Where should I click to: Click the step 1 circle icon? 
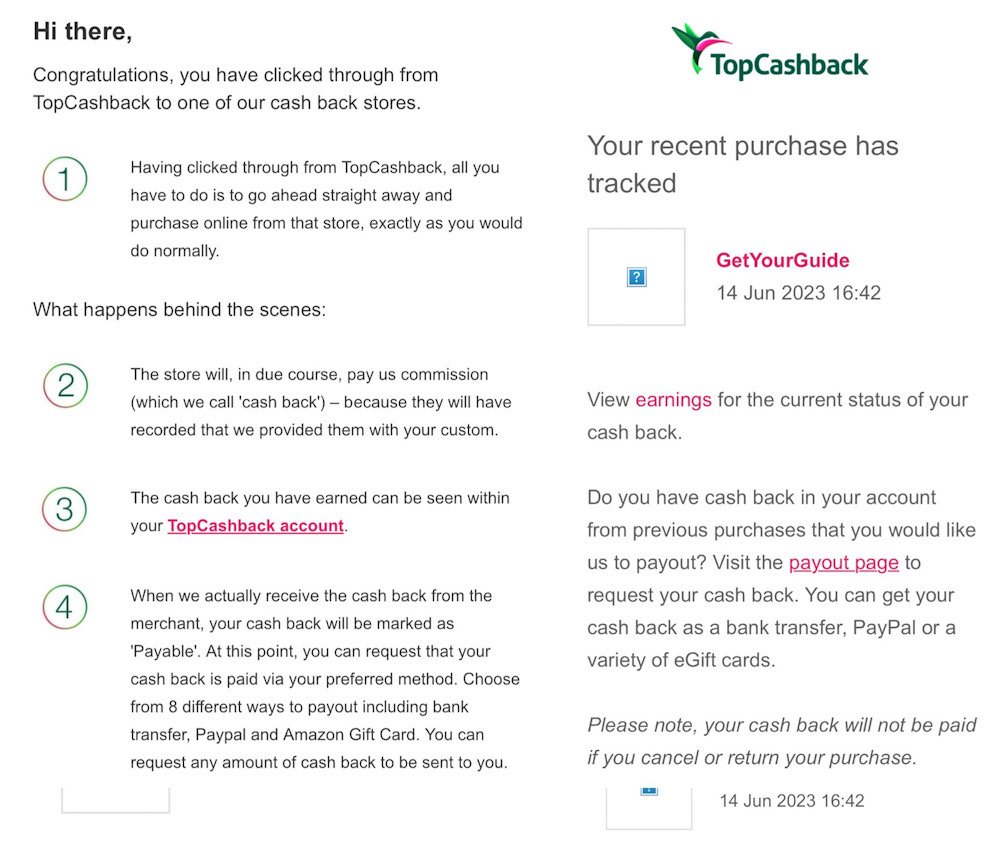(65, 181)
